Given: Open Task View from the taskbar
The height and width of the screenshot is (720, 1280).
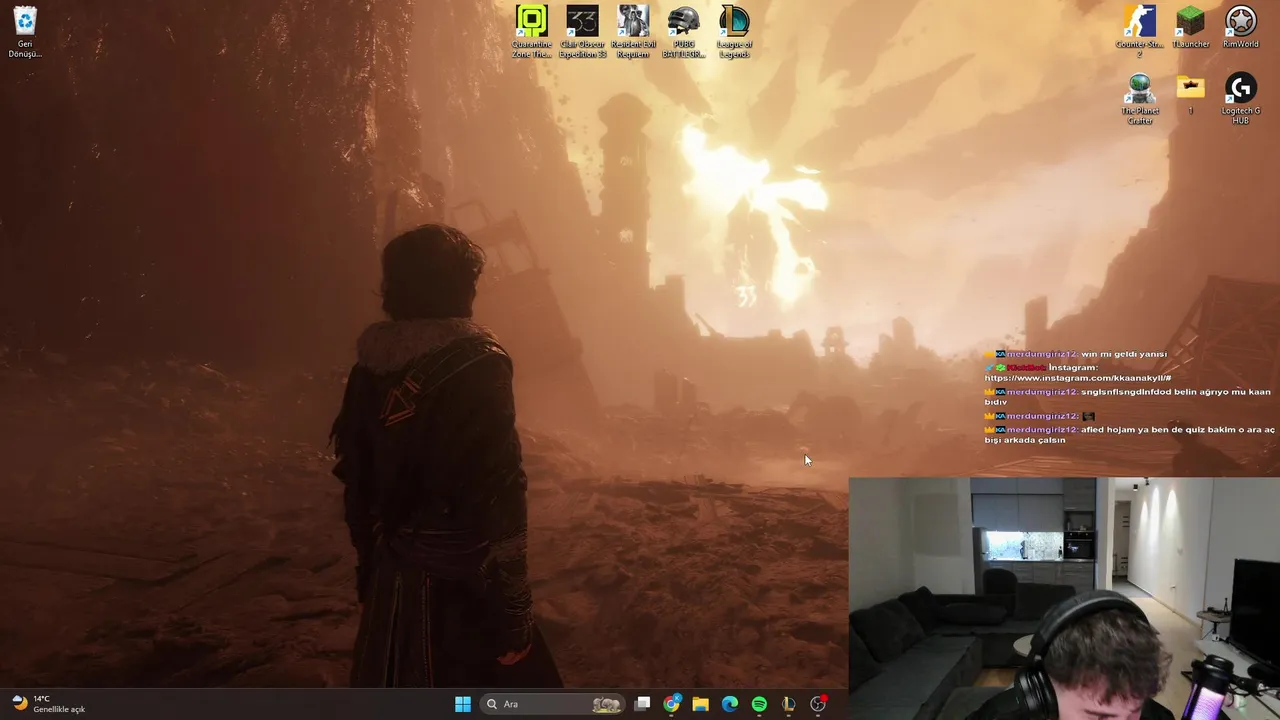Looking at the screenshot, I should [642, 704].
